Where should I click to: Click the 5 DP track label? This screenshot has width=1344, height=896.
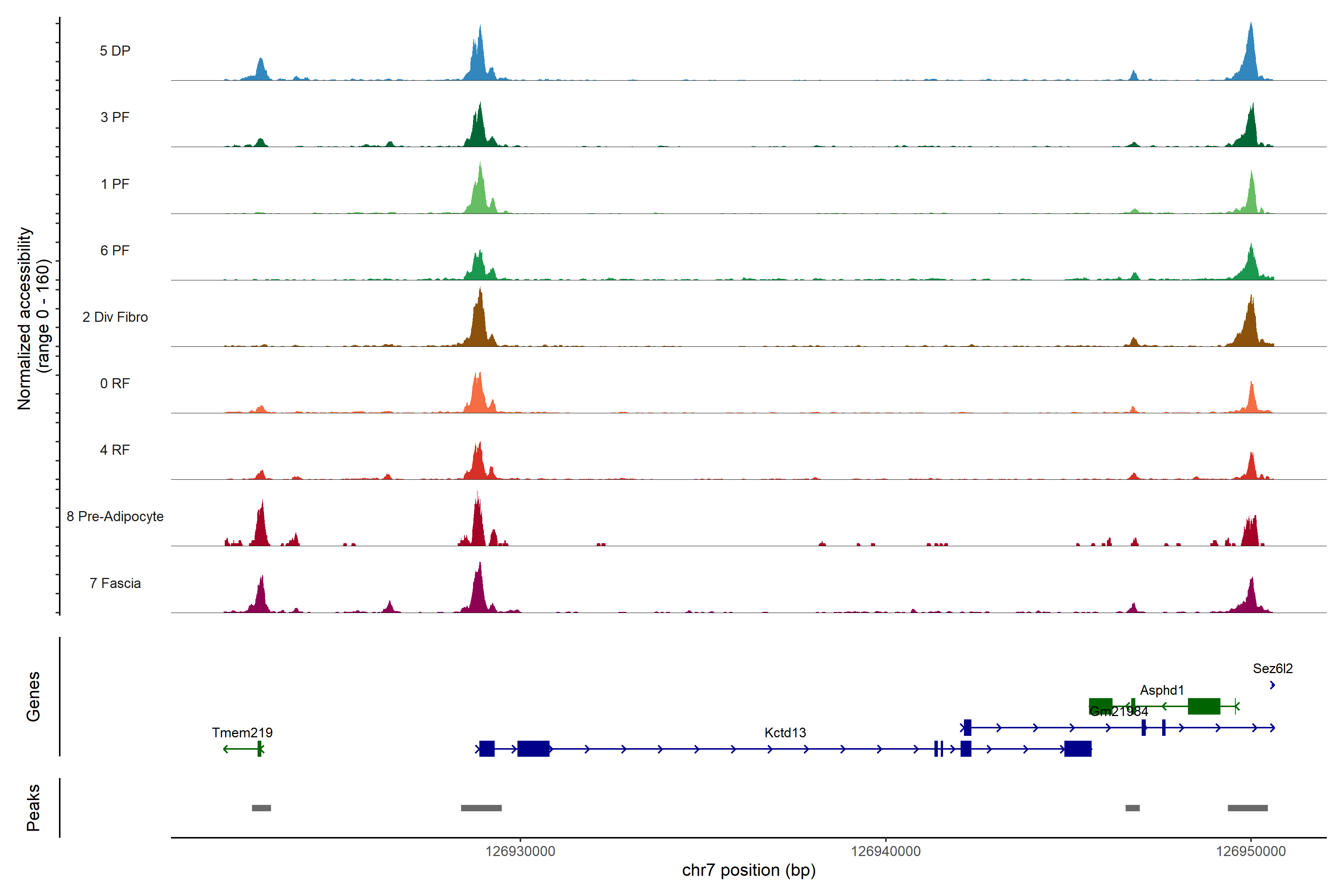coord(115,51)
